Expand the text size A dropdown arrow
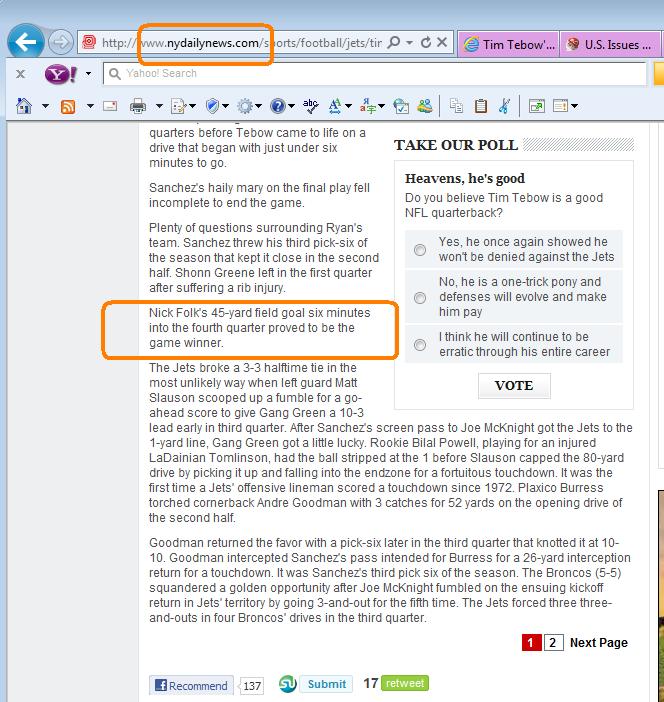Screen dimensions: 664x702 pos(348,106)
